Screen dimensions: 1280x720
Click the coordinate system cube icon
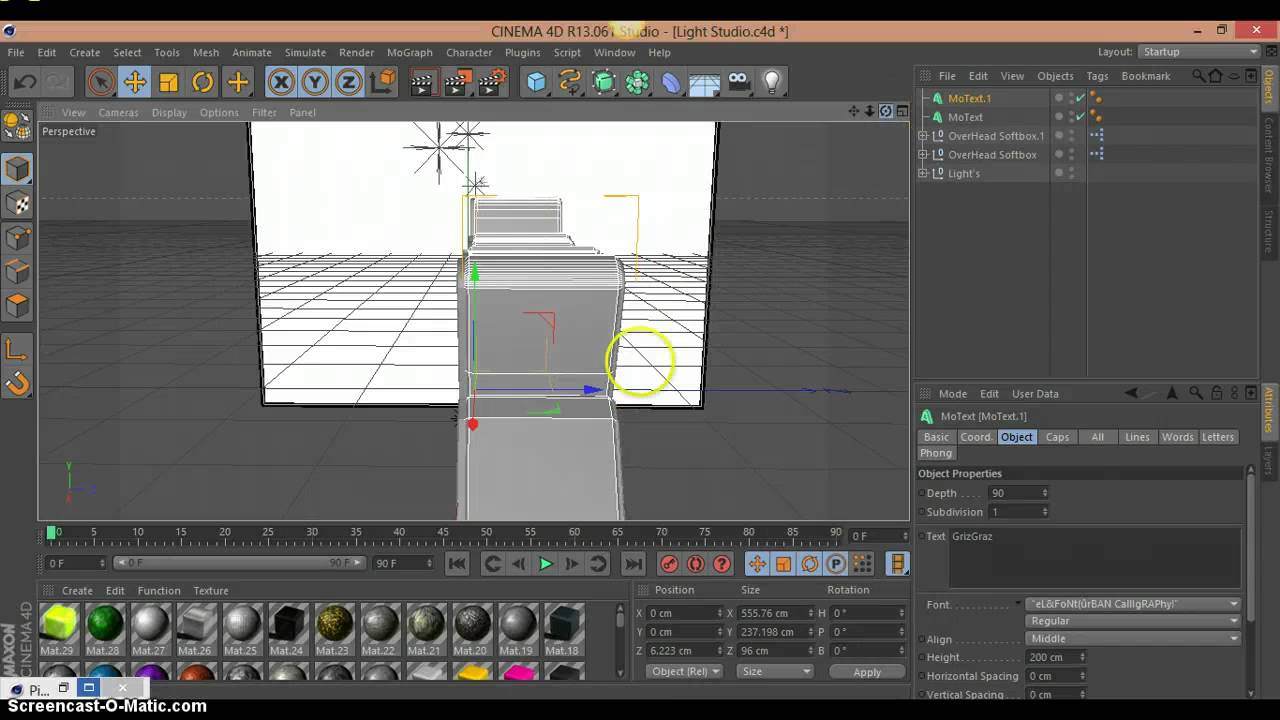382,82
